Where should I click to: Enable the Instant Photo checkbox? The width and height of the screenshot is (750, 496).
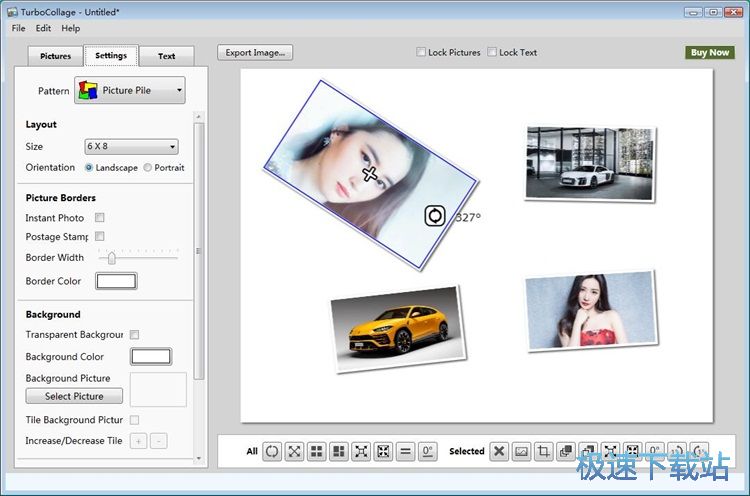coord(100,218)
